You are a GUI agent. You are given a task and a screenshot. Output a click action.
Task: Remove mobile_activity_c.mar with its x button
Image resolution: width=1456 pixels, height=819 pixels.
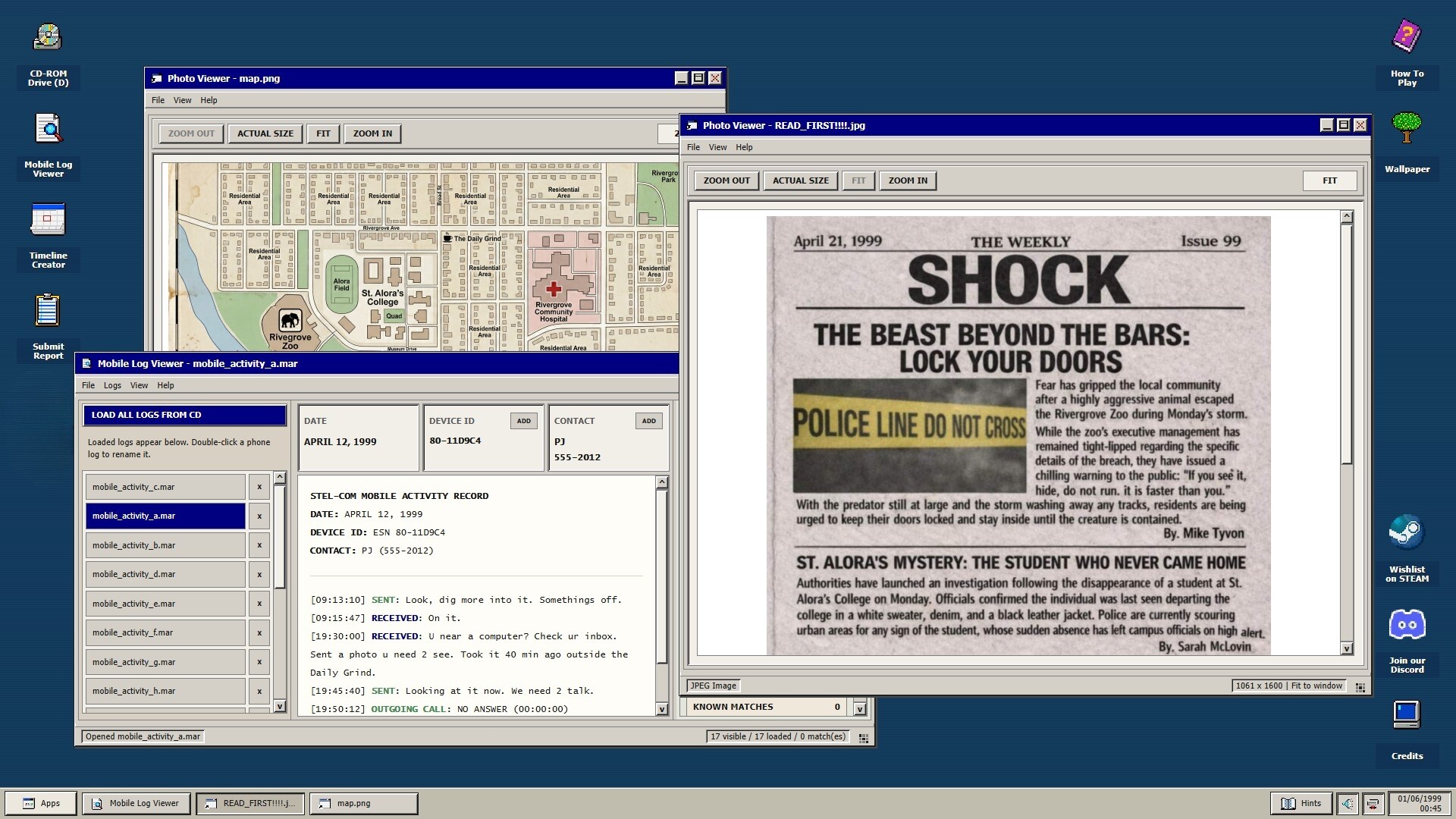tap(259, 487)
